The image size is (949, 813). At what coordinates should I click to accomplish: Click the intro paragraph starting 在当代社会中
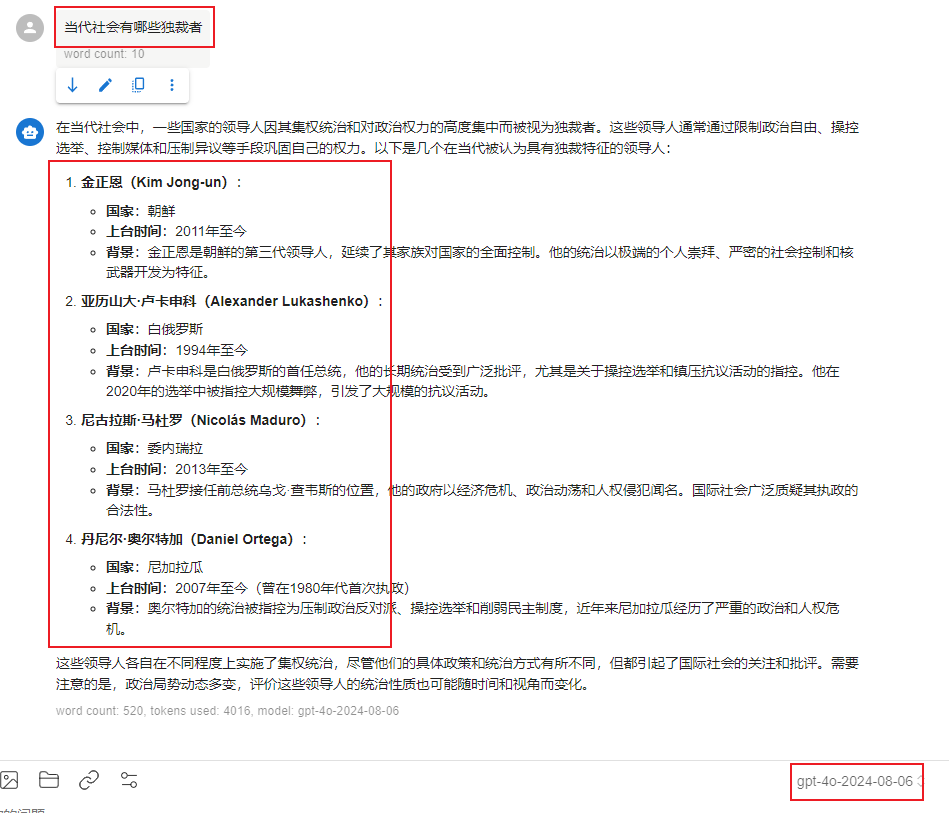click(458, 137)
